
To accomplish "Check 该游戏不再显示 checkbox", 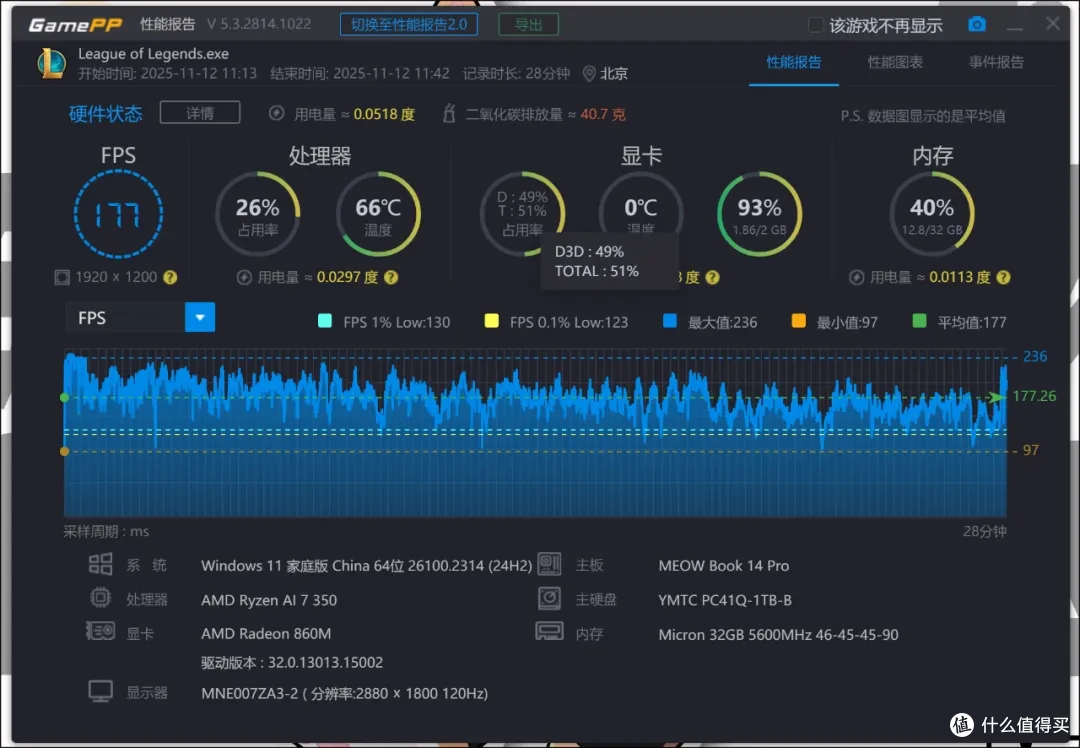I will (816, 25).
